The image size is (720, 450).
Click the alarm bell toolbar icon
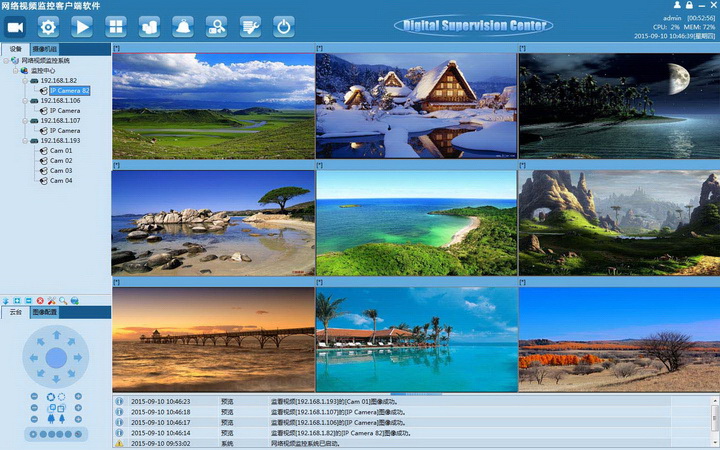coord(183,27)
